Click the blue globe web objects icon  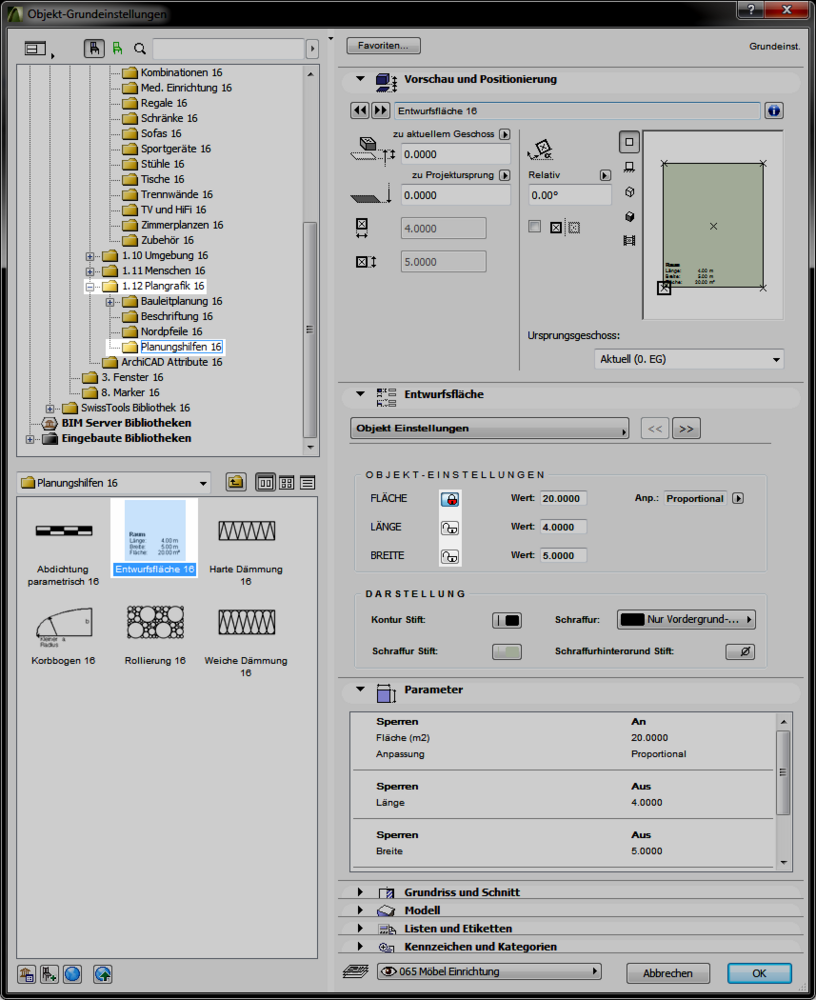tap(72, 974)
